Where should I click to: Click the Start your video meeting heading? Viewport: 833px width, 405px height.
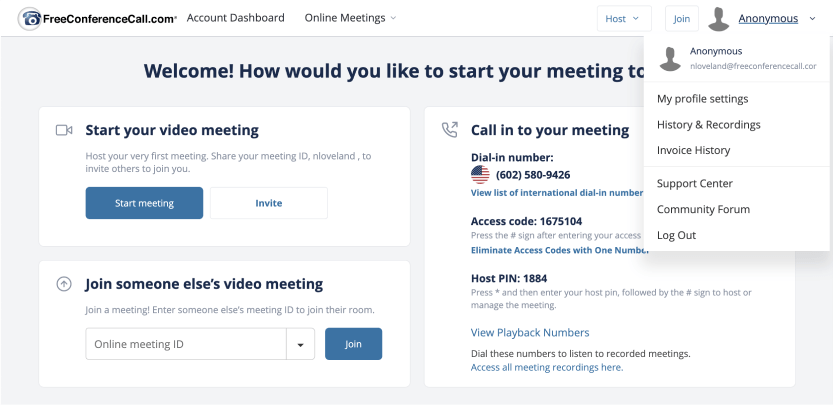point(172,130)
